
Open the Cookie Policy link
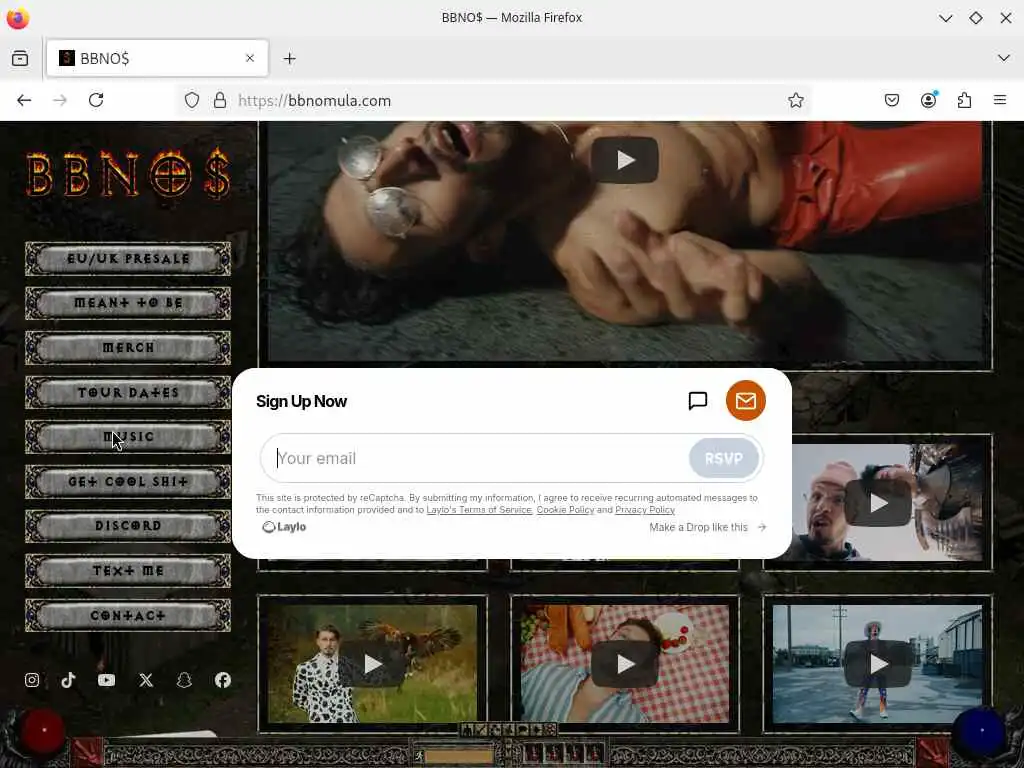tap(566, 510)
